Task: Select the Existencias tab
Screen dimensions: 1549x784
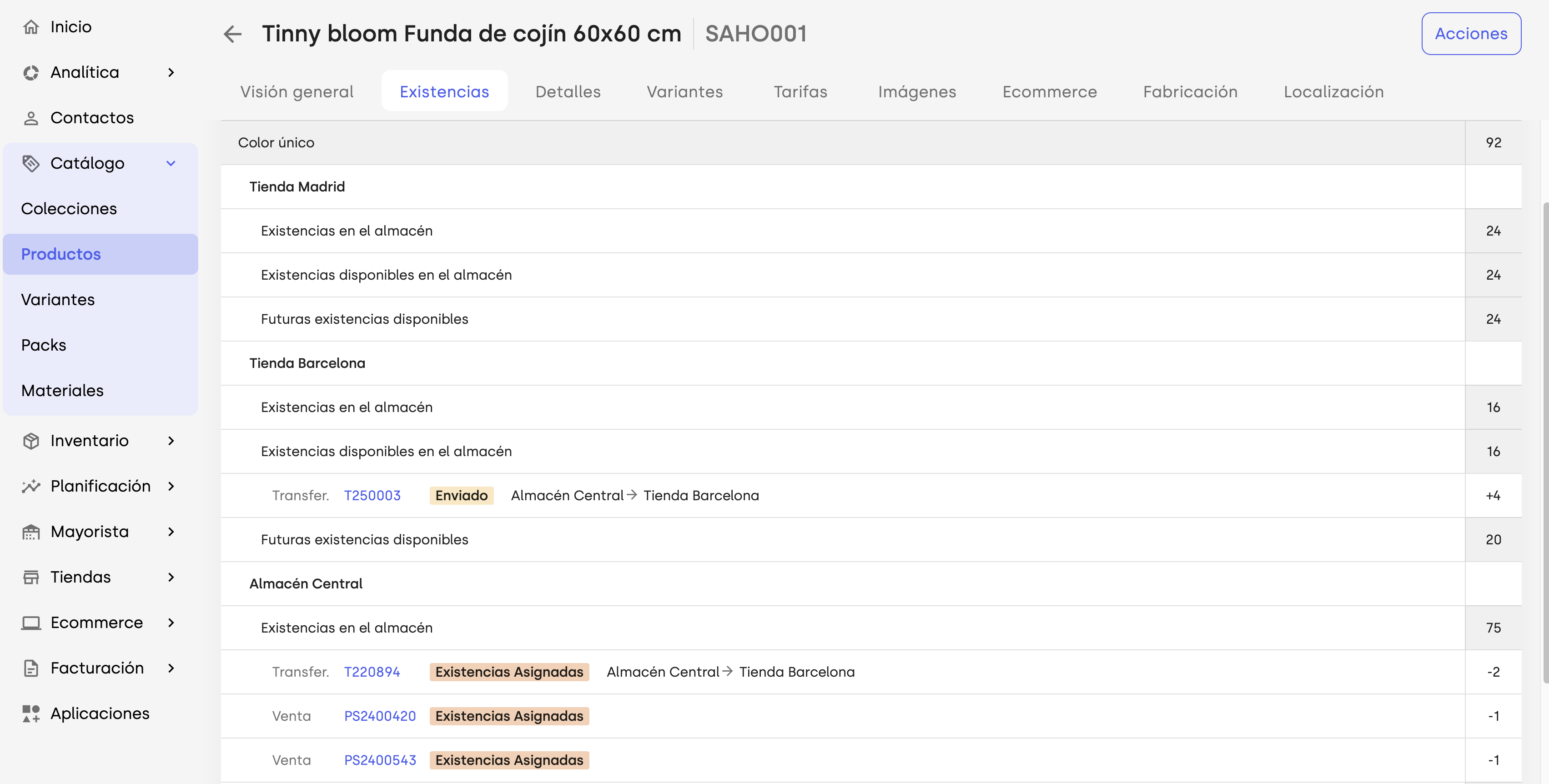Action: click(444, 91)
